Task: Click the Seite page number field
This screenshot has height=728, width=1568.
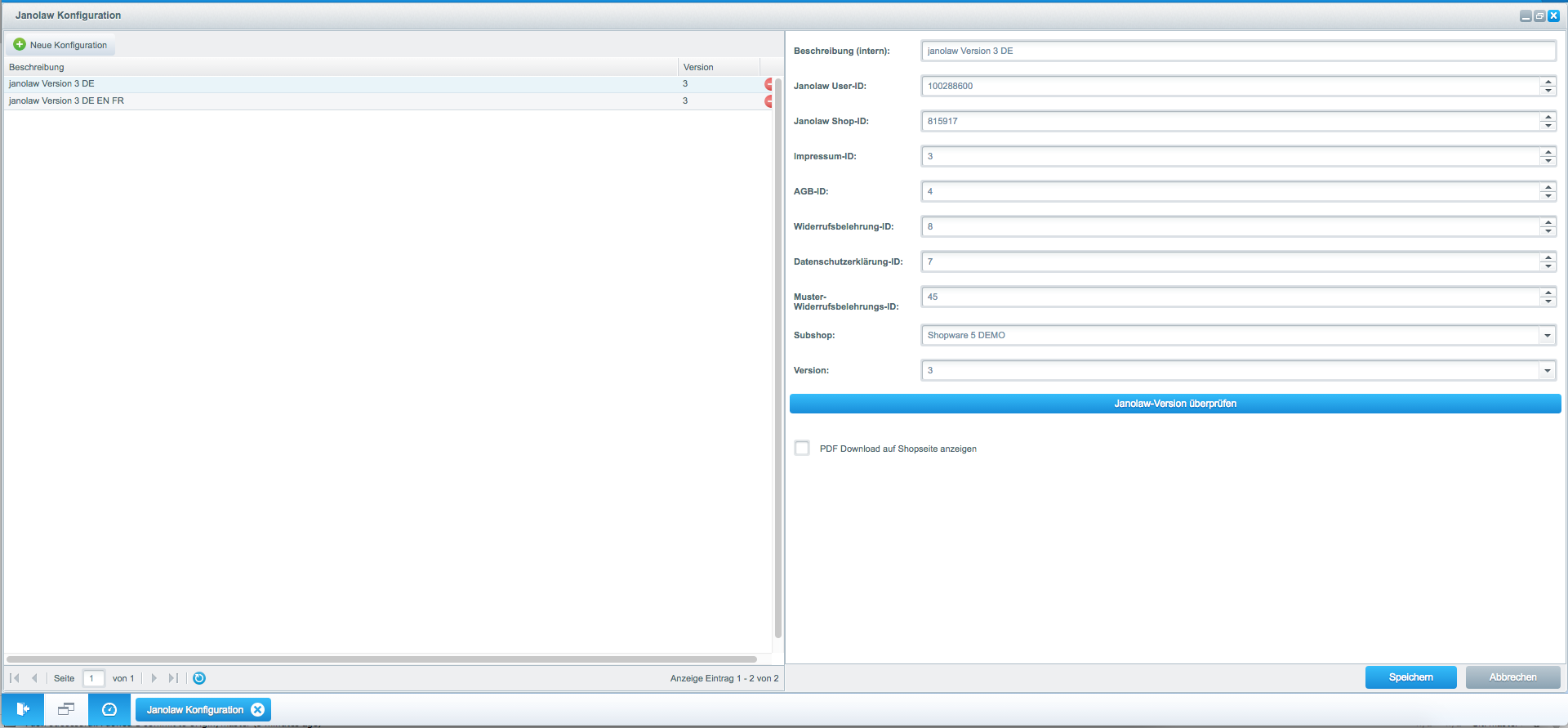Action: [93, 678]
